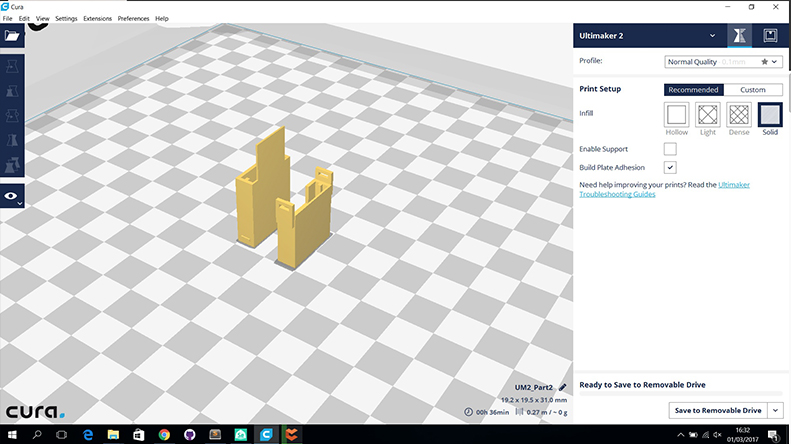Choose Dense infill option
This screenshot has width=791, height=444.
click(x=739, y=115)
